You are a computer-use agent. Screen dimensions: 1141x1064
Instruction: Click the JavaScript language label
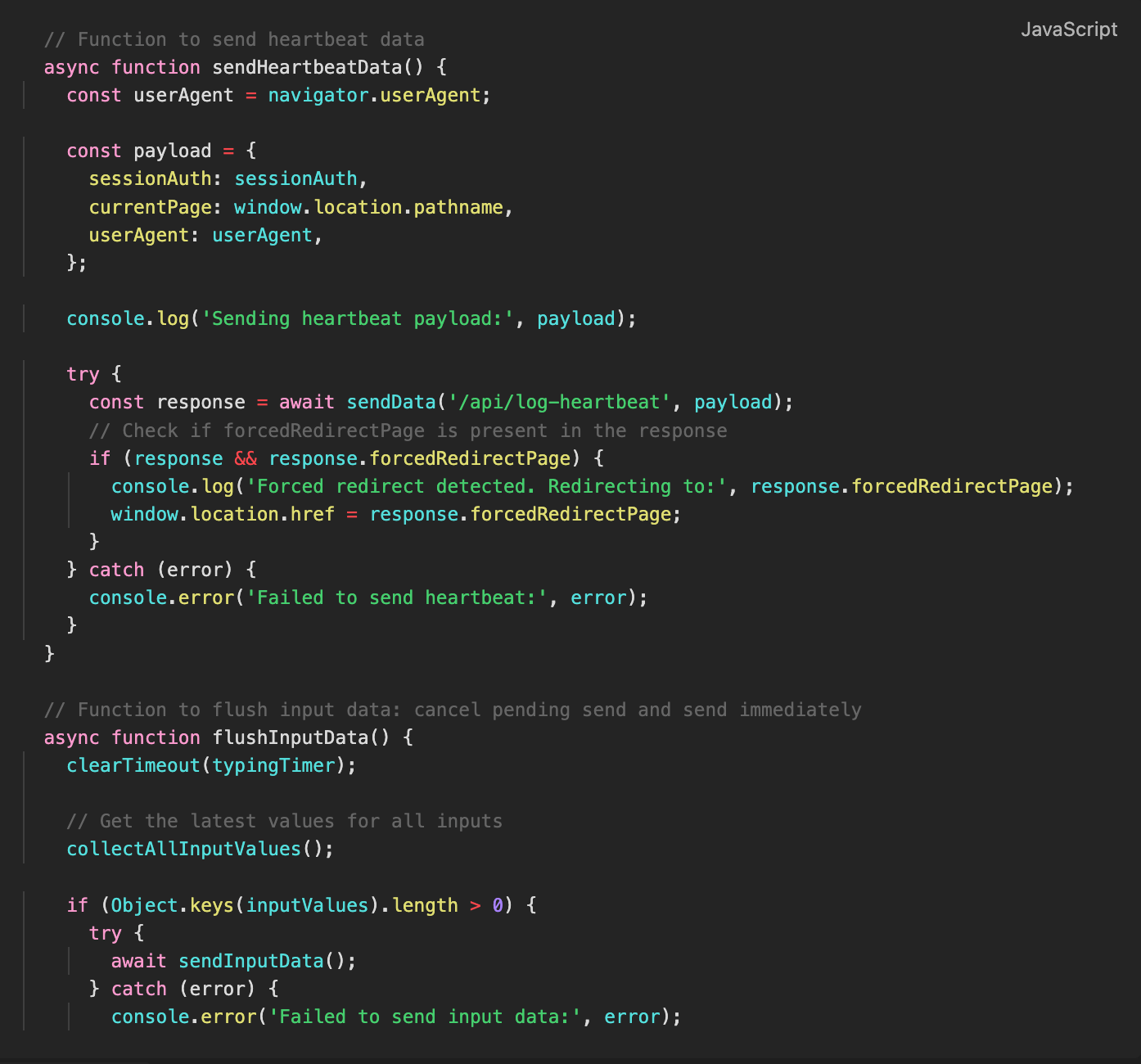1069,29
